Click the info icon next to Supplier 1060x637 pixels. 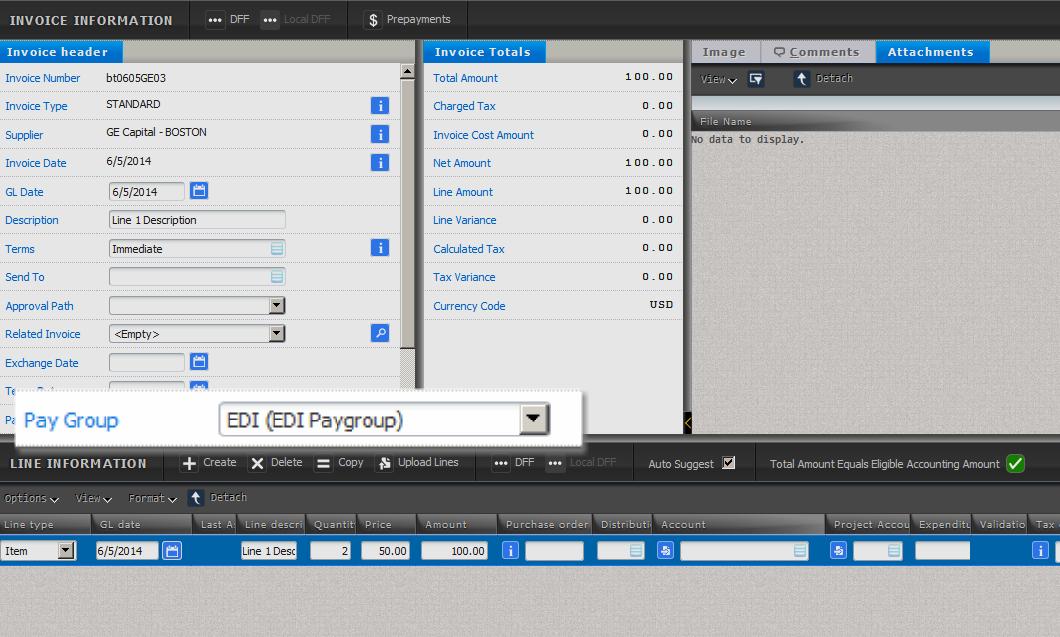[380, 134]
